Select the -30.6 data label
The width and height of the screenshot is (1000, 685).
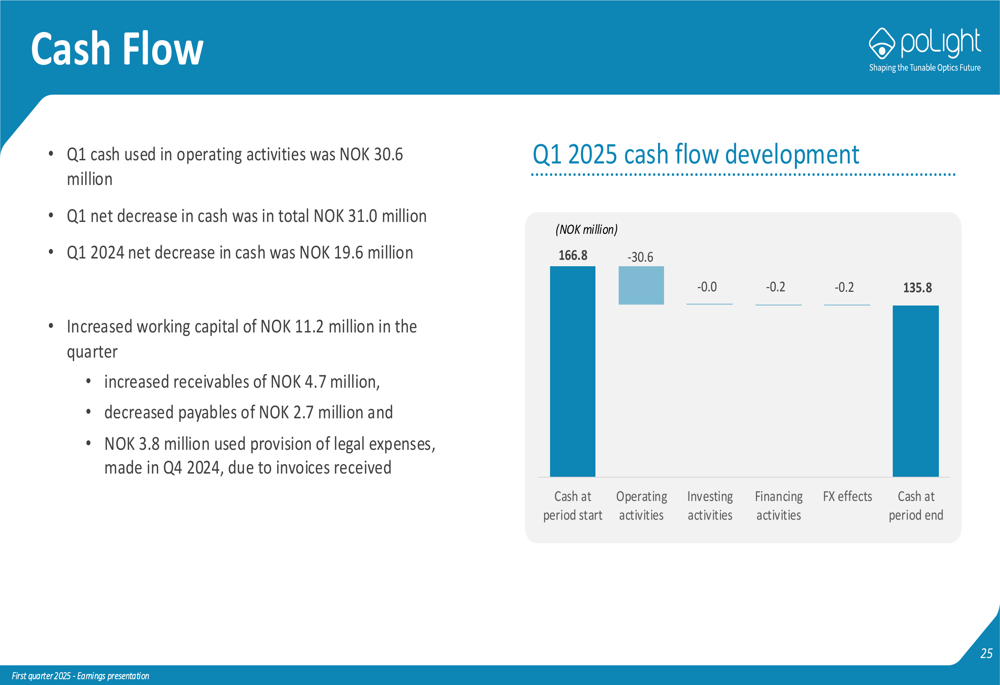point(640,257)
